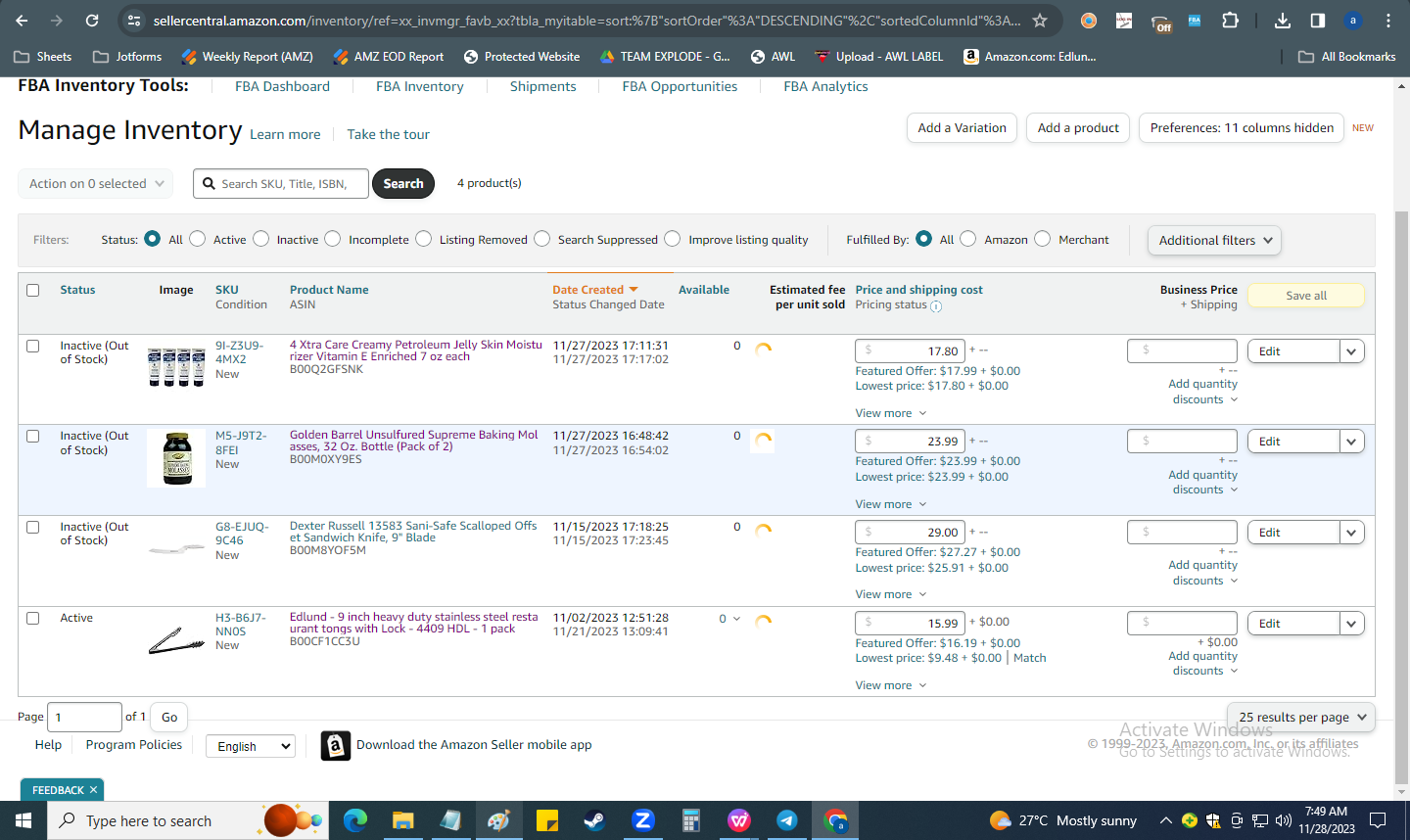Image resolution: width=1410 pixels, height=840 pixels.
Task: Tick checkbox for the Edlund tongs row
Action: [x=33, y=619]
